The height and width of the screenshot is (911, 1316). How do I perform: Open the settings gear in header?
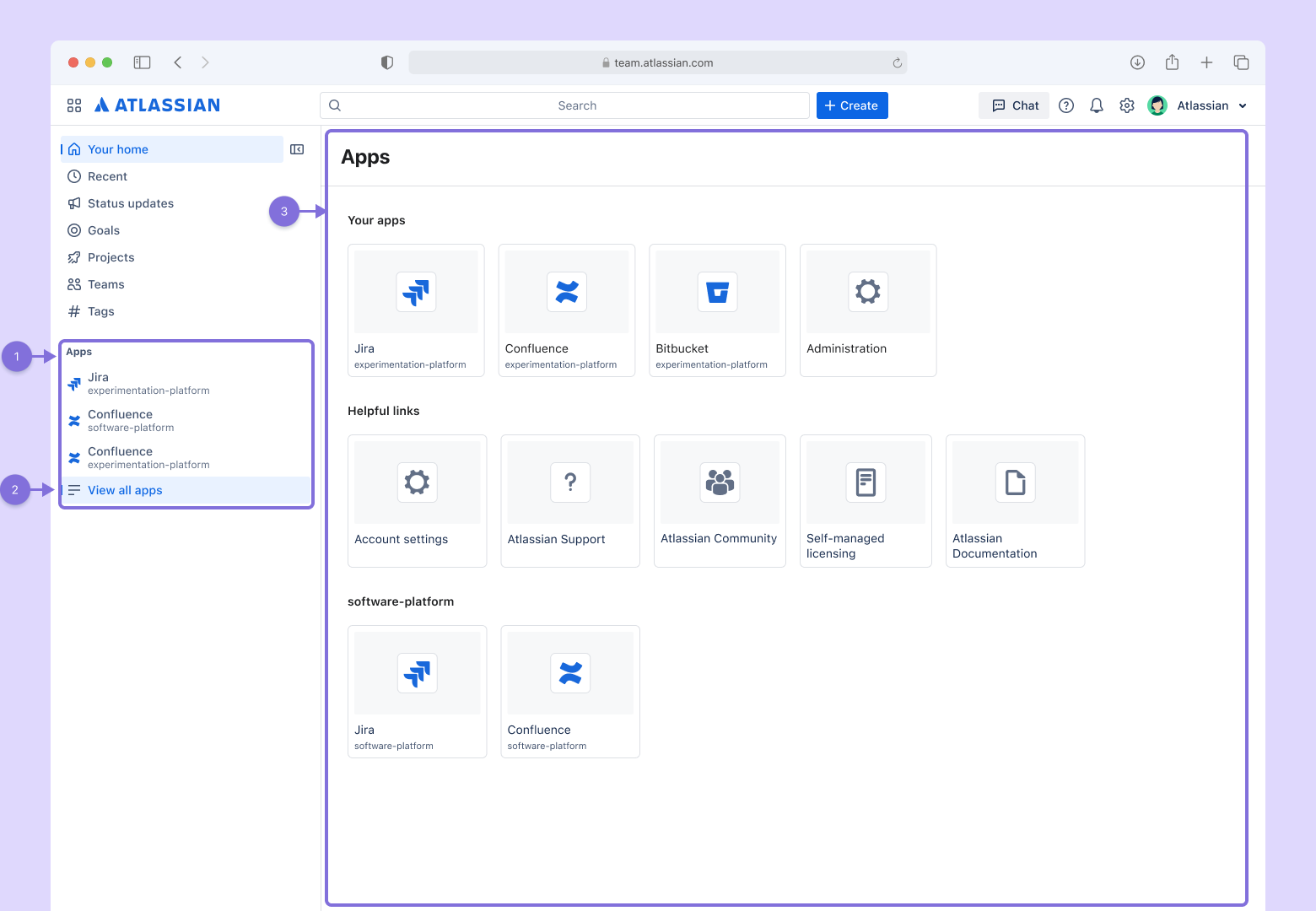(1127, 105)
